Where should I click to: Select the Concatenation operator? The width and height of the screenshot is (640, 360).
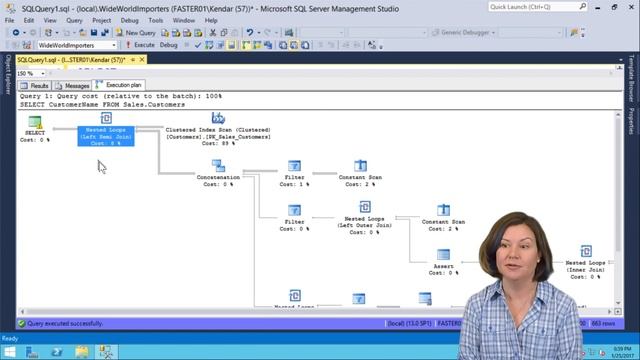tap(218, 173)
